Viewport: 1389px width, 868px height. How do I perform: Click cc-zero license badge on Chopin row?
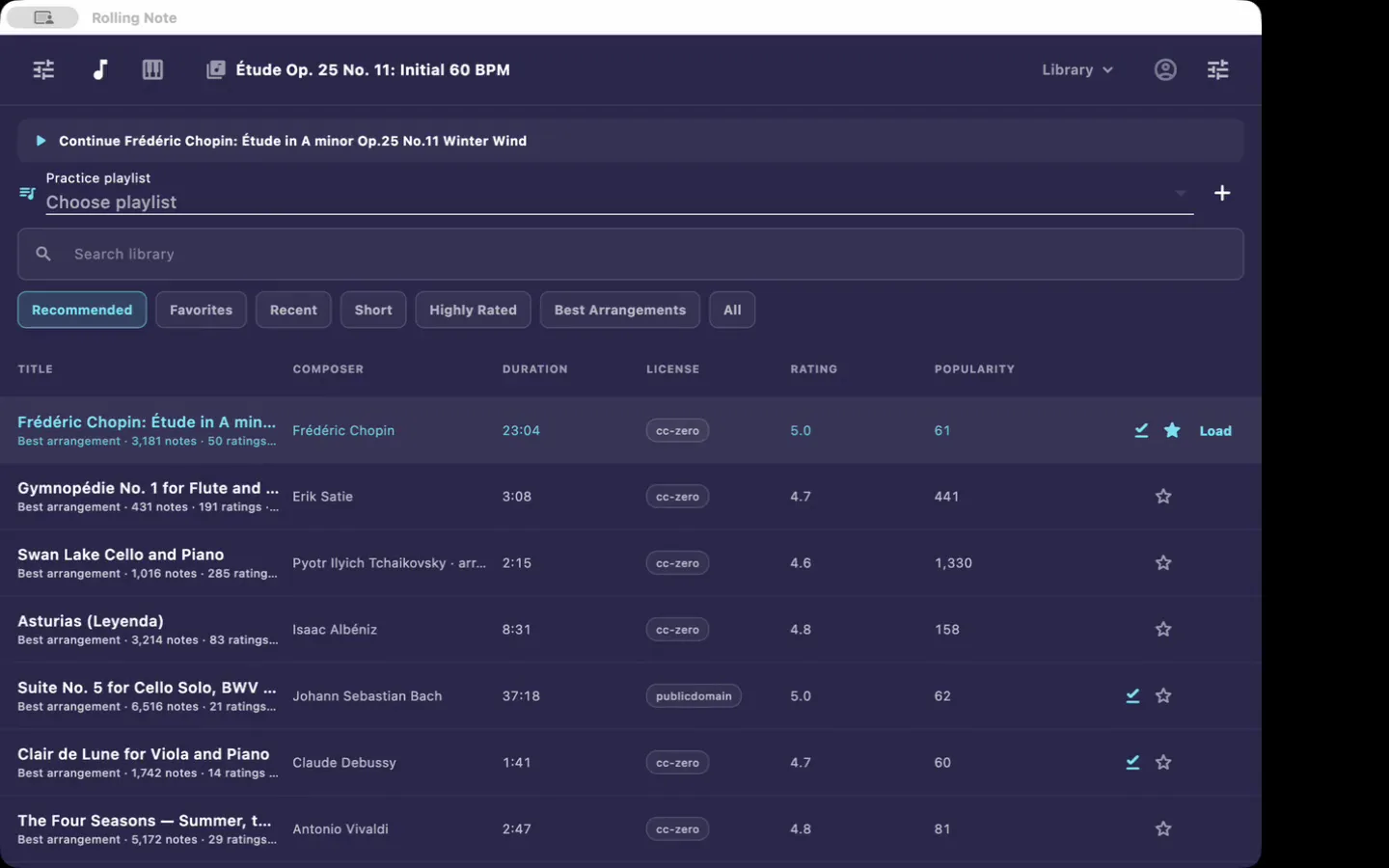pos(677,430)
